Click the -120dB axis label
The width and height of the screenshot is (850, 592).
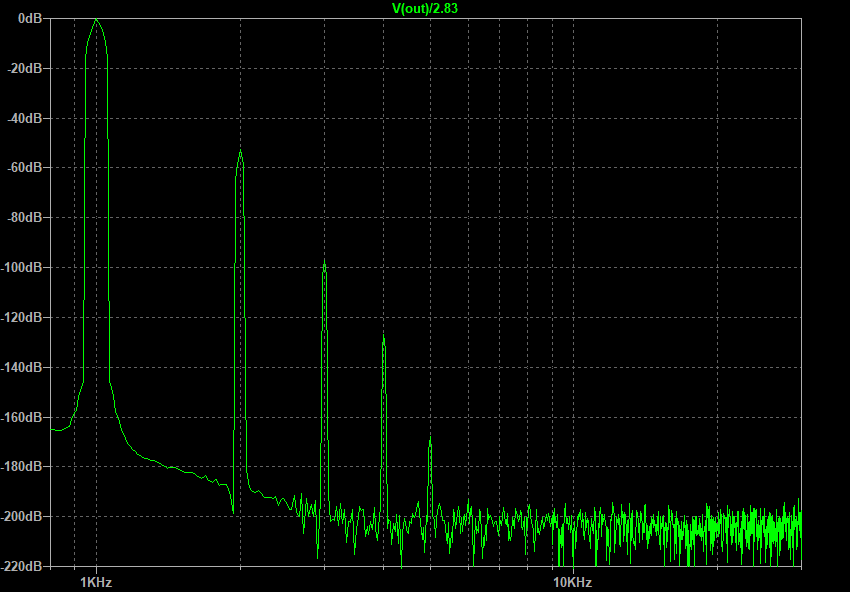coord(21,317)
